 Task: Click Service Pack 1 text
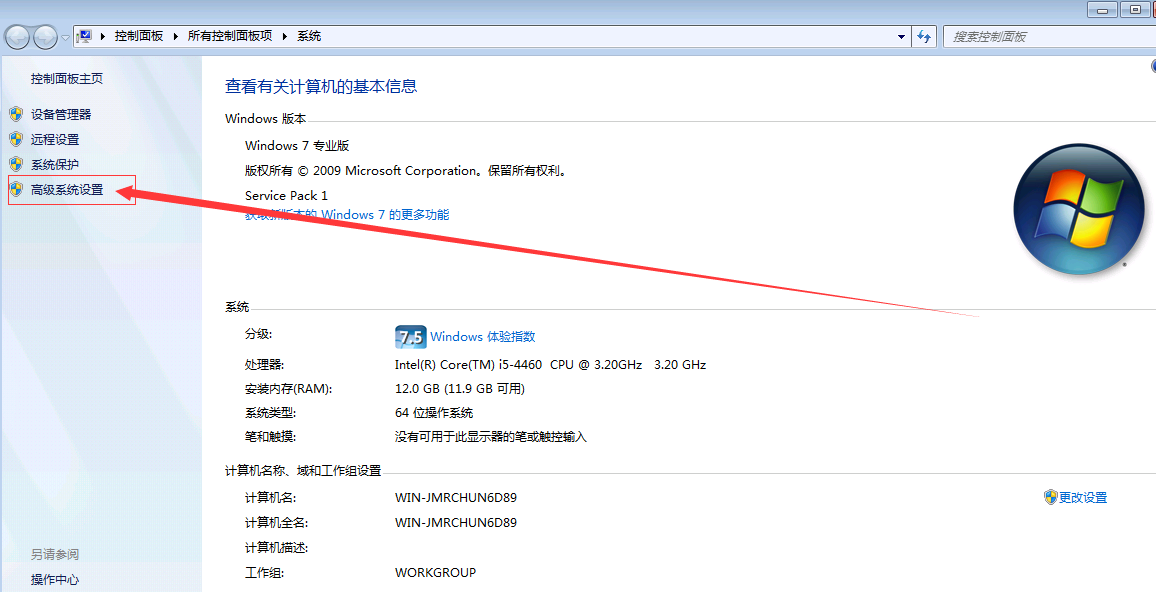(286, 195)
